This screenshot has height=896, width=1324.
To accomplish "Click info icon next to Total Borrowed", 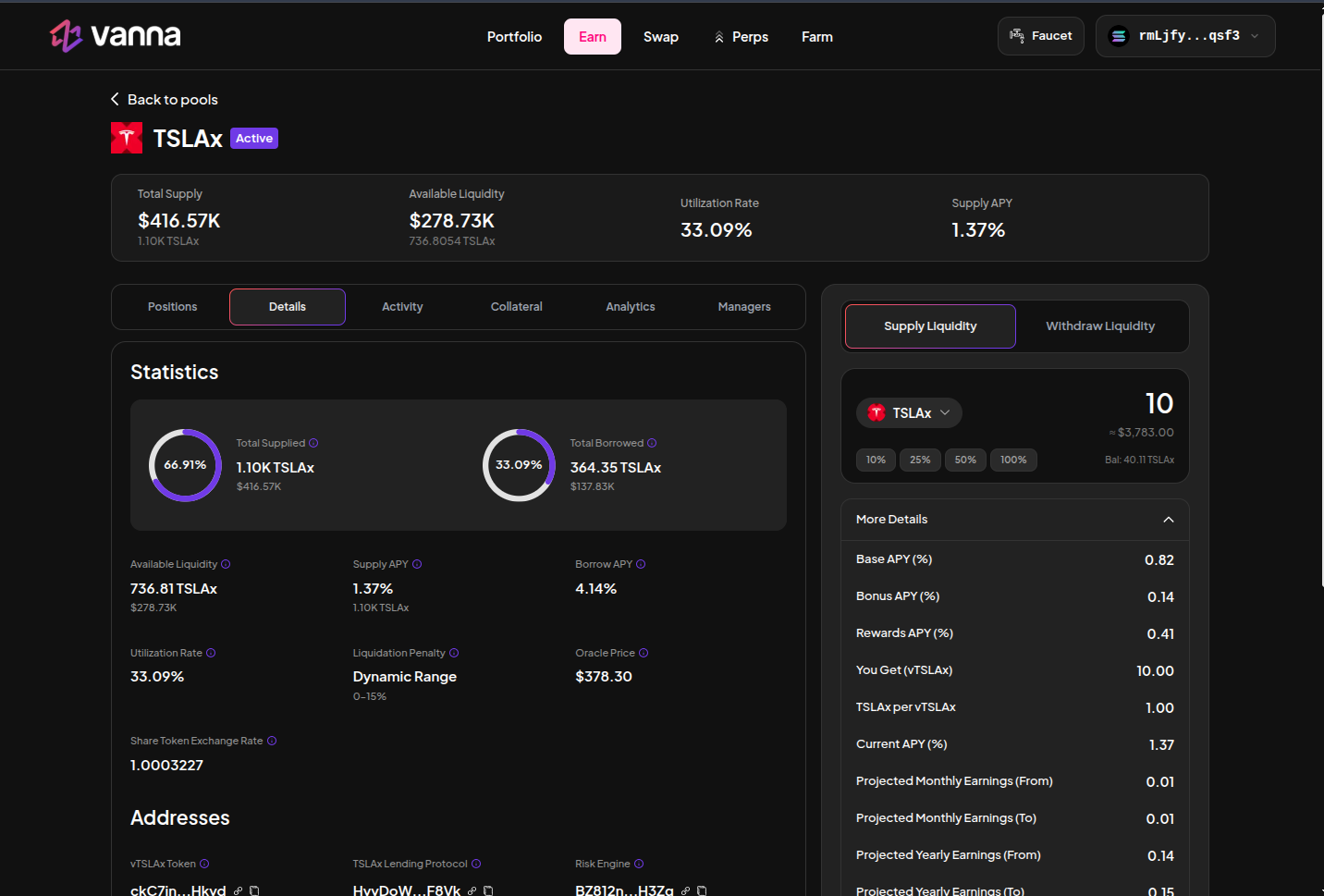I will pos(652,443).
